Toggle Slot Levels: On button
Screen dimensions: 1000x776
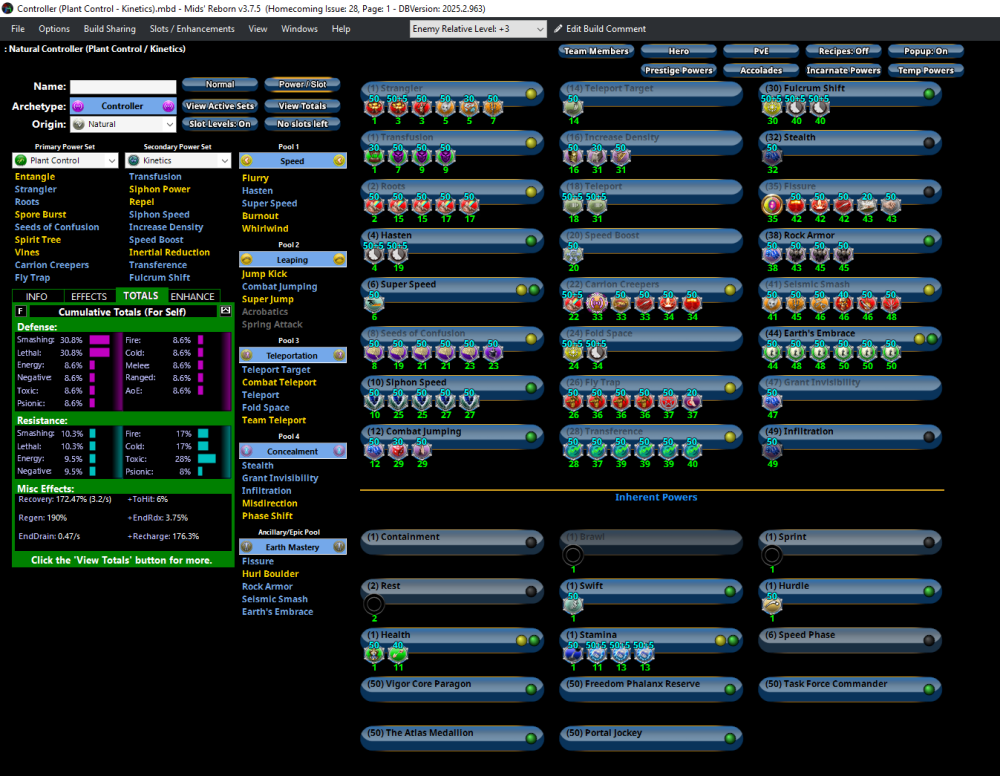[x=219, y=124]
